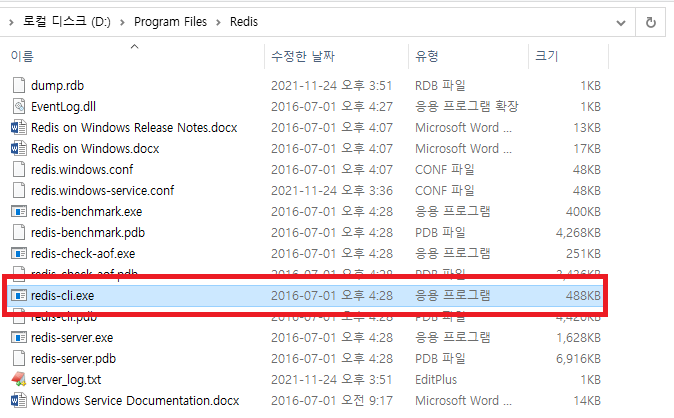Viewport: 674px width, 418px height.
Task: Select redis.windows-service.conf file name
Action: tap(102, 191)
